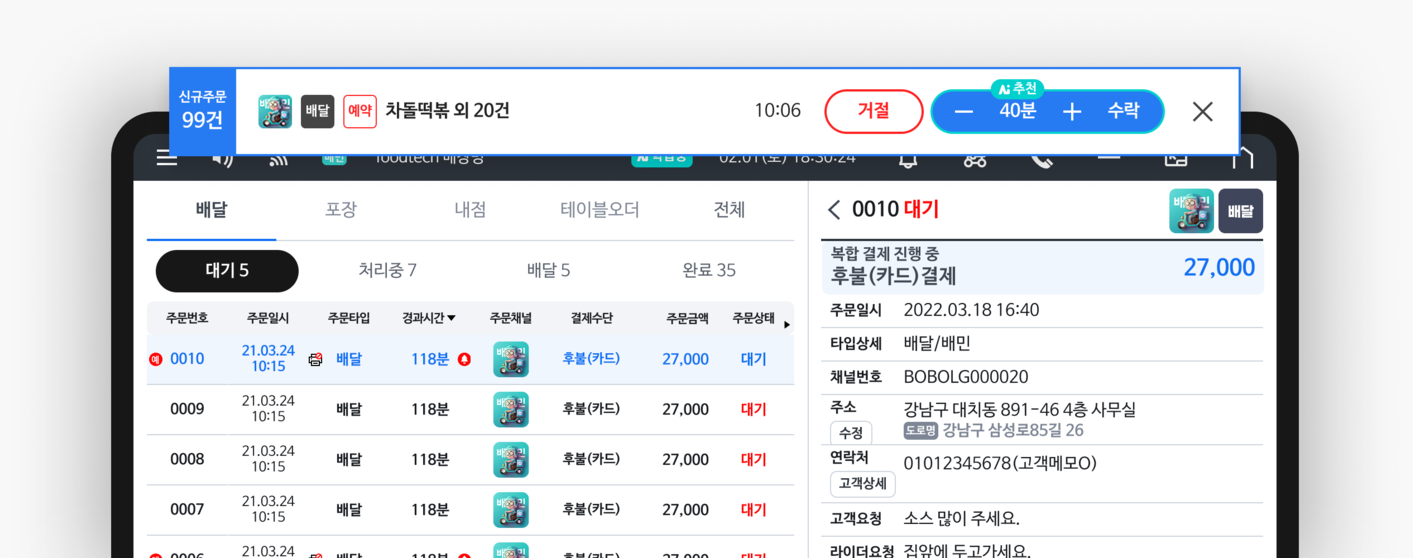Image resolution: width=1413 pixels, height=558 pixels.
Task: Switch to the 내점 tab
Action: (470, 210)
